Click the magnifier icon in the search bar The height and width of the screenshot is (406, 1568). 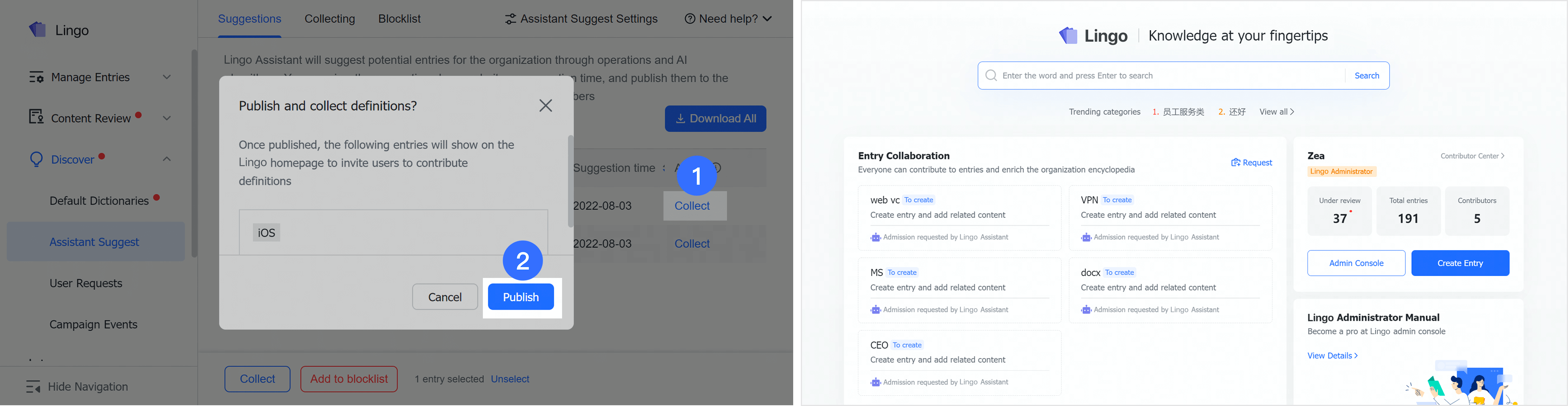tap(991, 75)
